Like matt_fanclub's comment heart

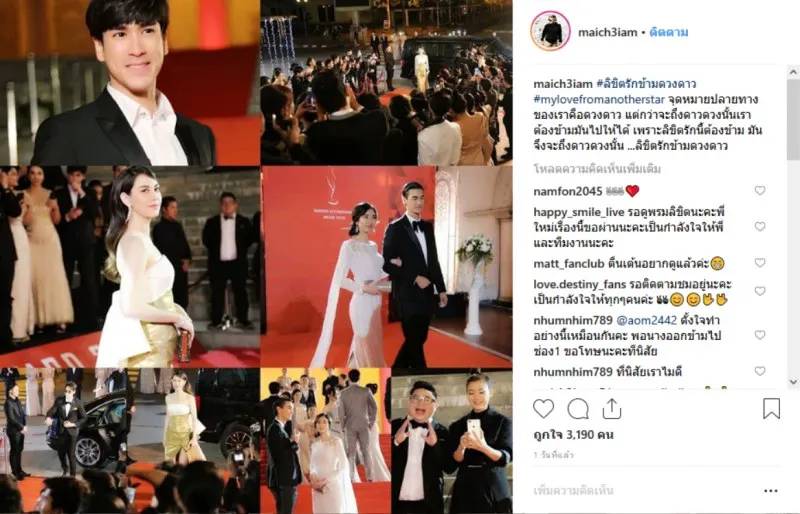tap(760, 262)
